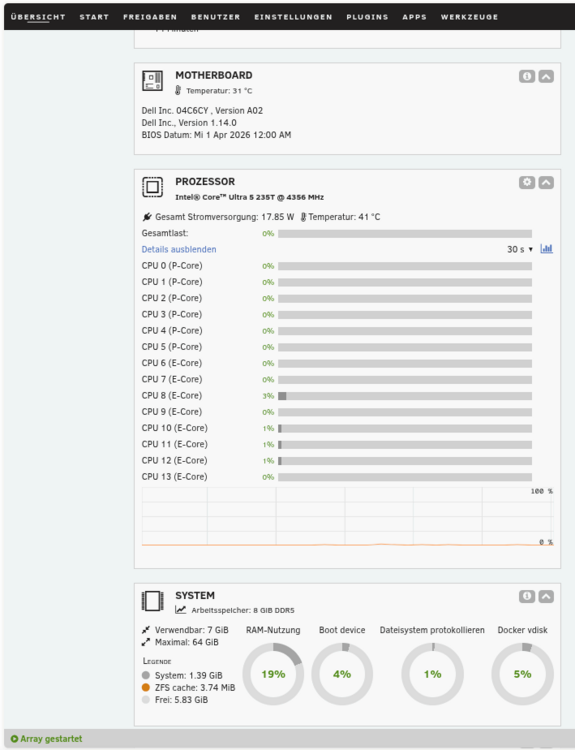Collapse the System panel
Image resolution: width=575 pixels, height=750 pixels.
tap(546, 596)
